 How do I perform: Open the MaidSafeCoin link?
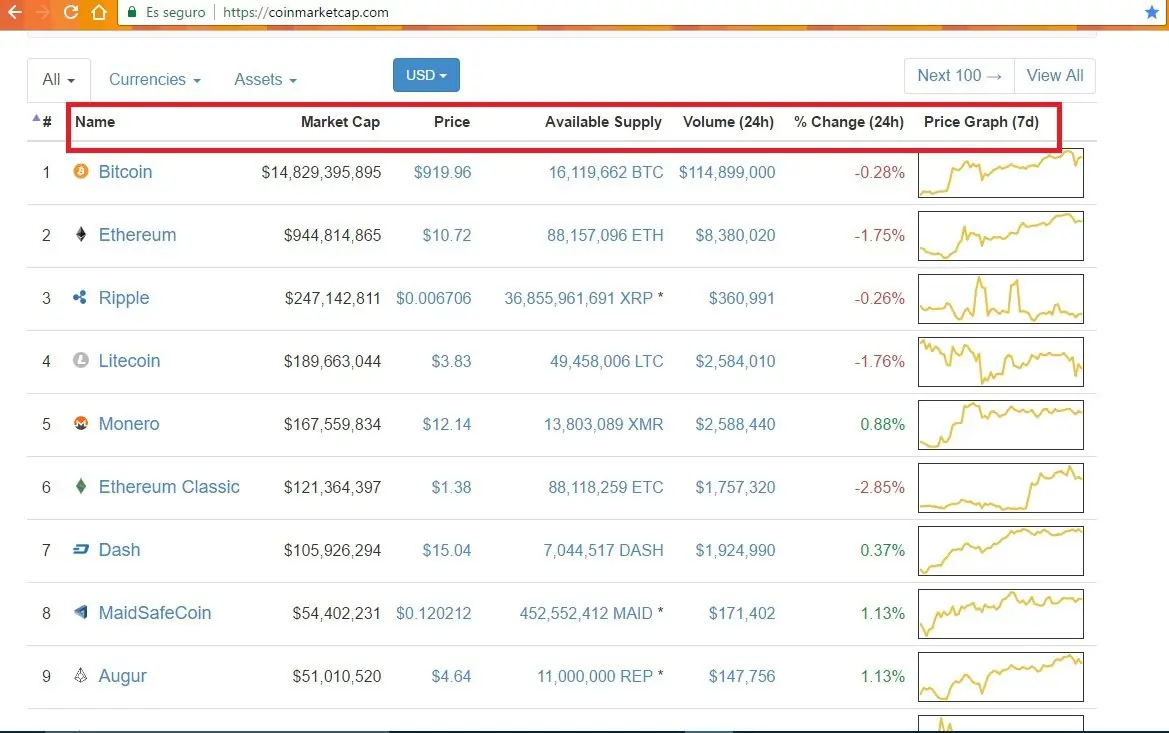point(155,612)
